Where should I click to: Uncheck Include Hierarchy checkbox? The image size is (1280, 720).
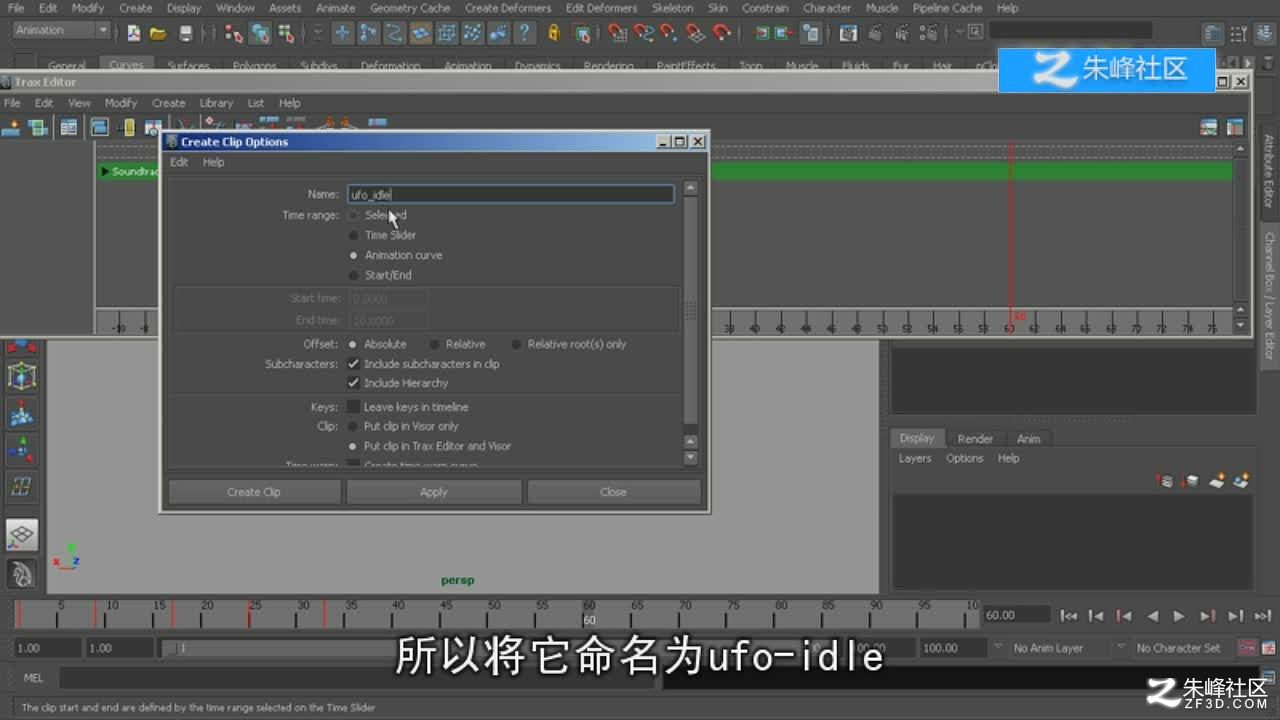(x=353, y=383)
